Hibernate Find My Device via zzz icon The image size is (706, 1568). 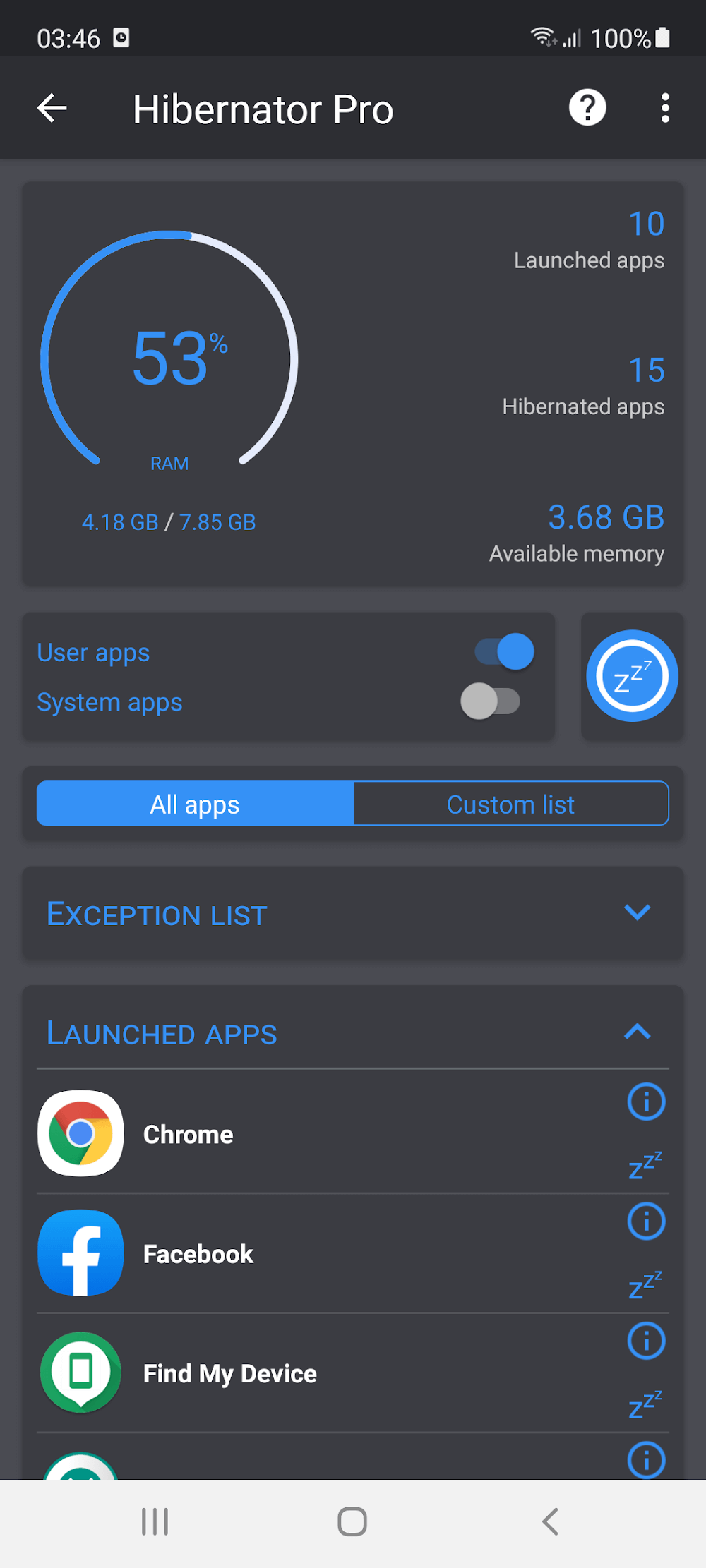645,1404
